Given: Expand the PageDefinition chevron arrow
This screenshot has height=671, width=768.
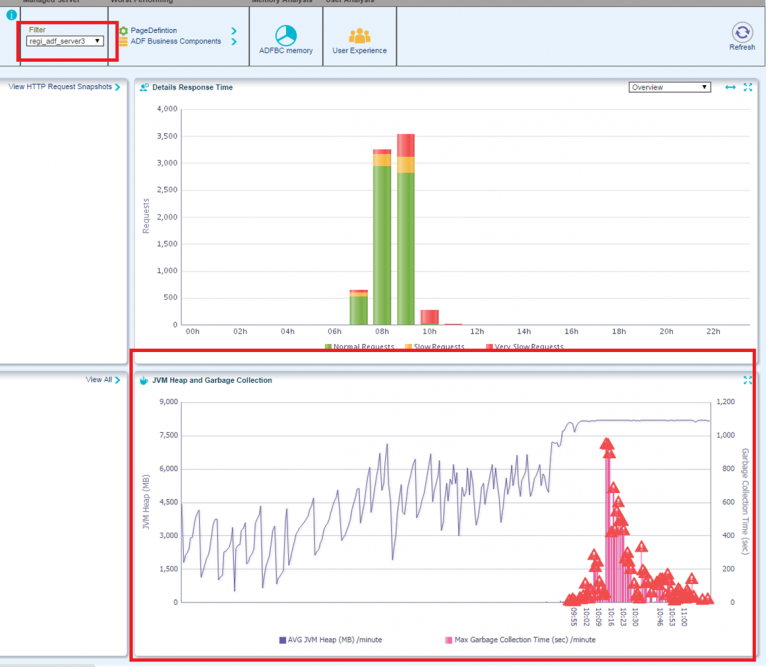Looking at the screenshot, I should click(234, 31).
